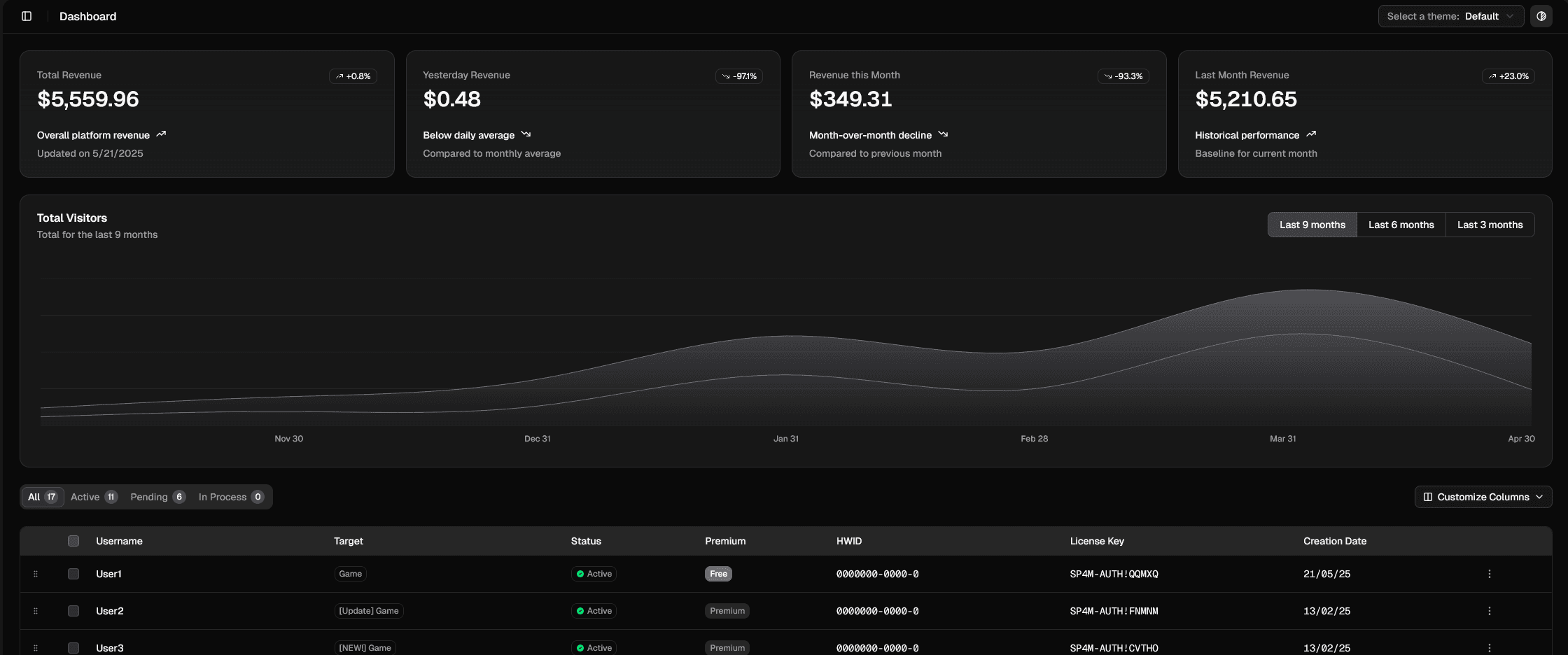The image size is (1568, 655).
Task: Click the Status column header
Action: click(x=586, y=541)
